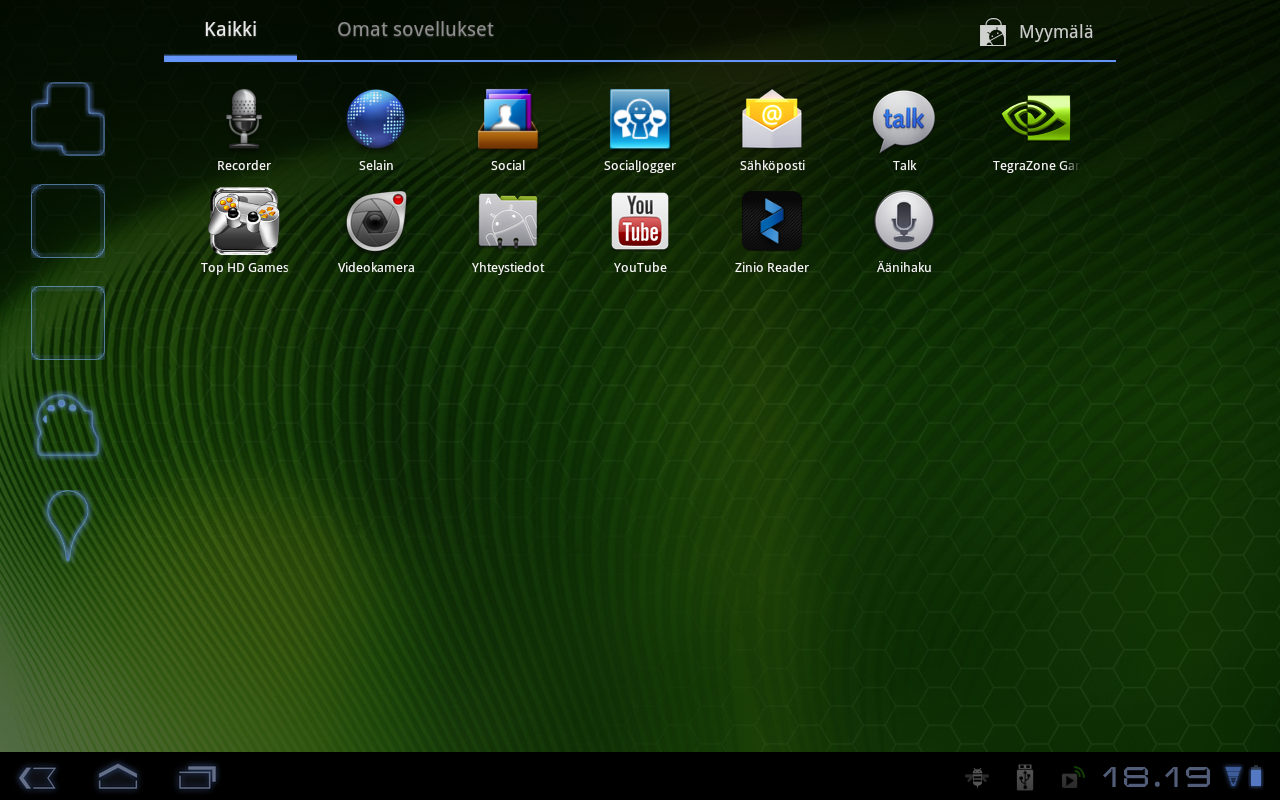Tap the clock showing 18.19

[x=1157, y=777]
